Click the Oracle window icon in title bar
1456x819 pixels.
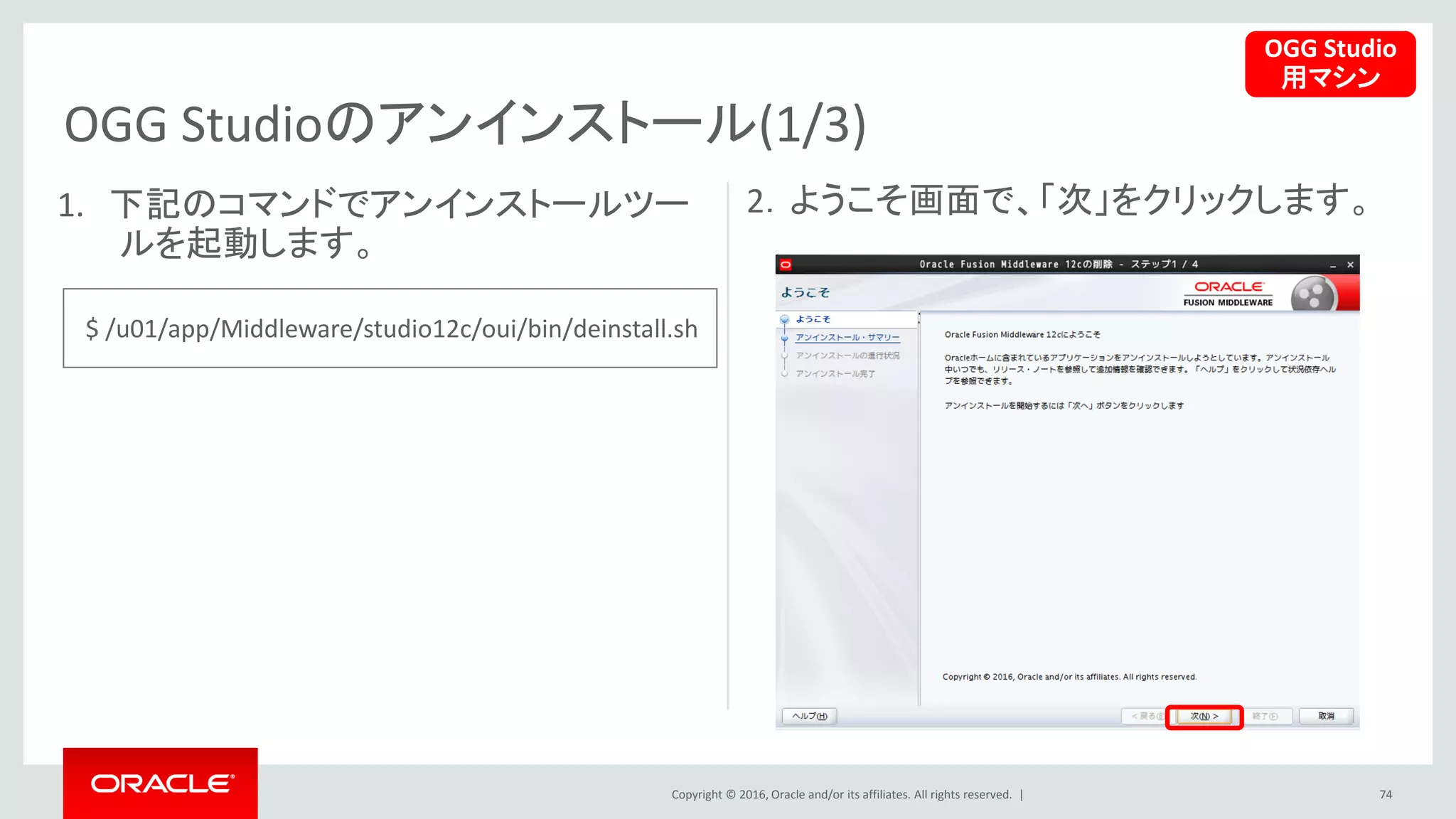point(786,264)
